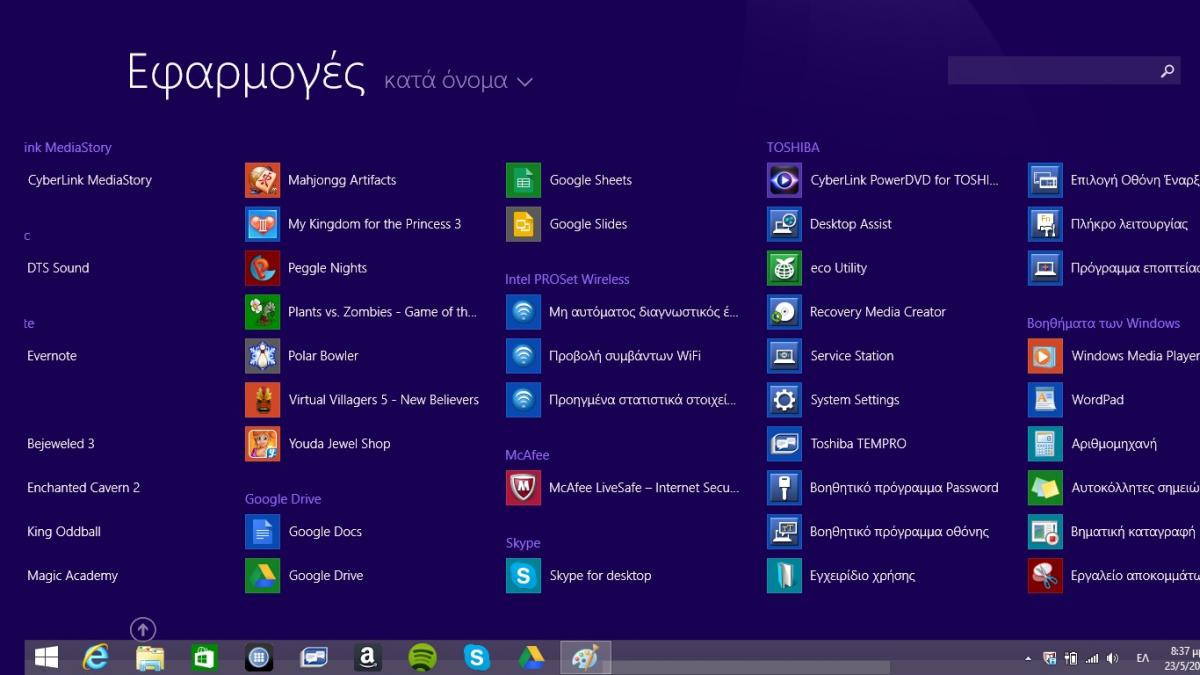Open the Google Sheets icon
Viewport: 1200px width, 675px height.
[x=523, y=180]
